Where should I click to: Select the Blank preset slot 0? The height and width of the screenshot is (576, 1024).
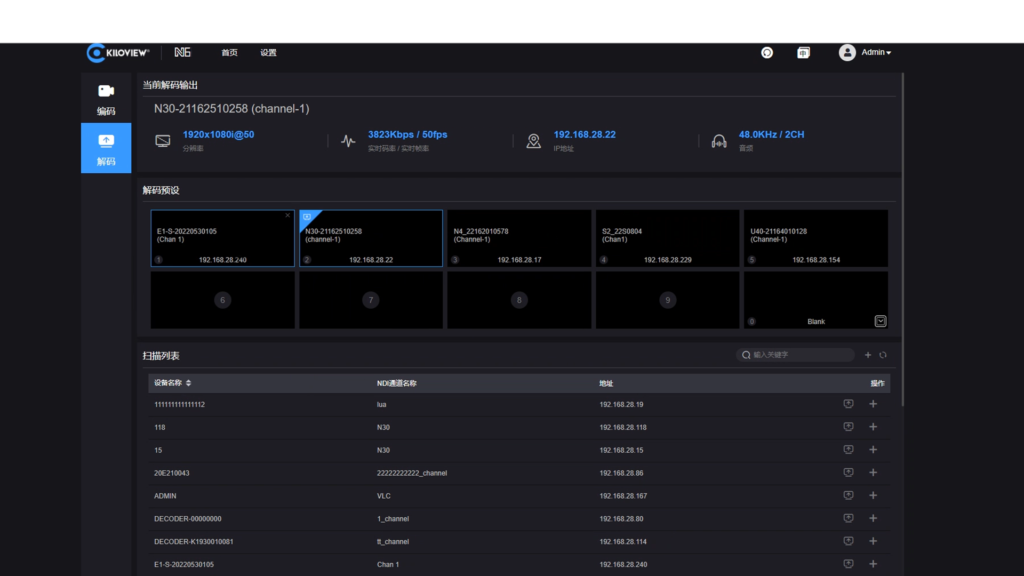point(816,300)
